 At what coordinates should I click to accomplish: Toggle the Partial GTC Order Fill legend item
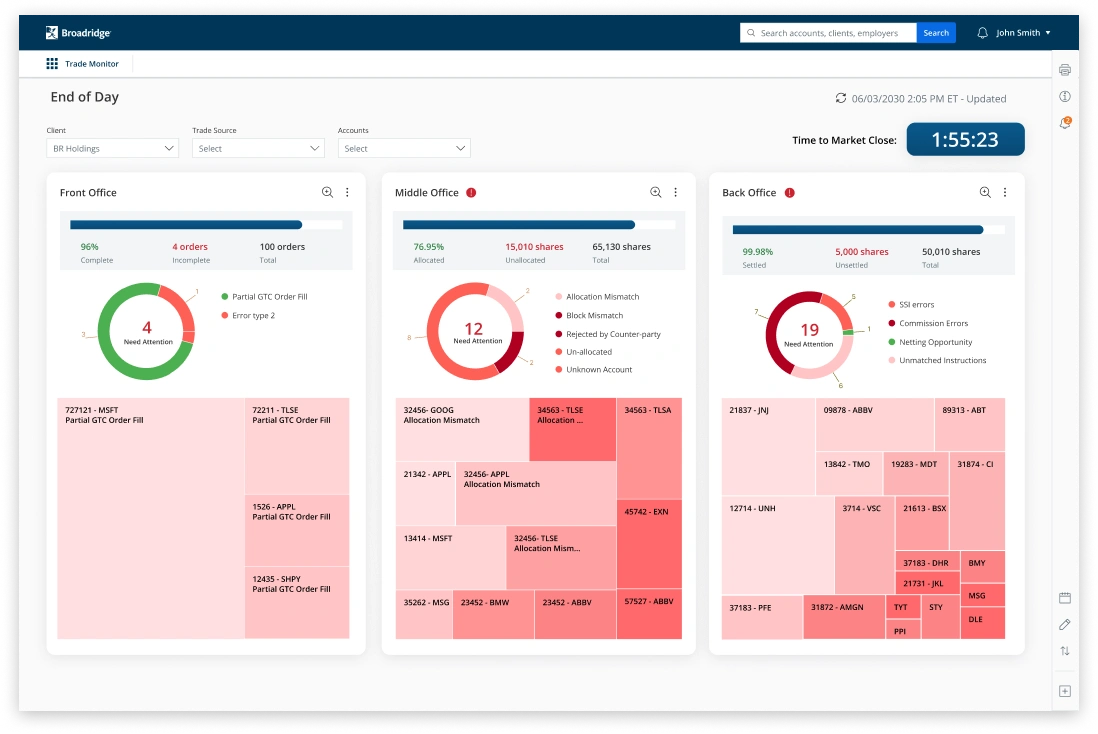click(270, 296)
